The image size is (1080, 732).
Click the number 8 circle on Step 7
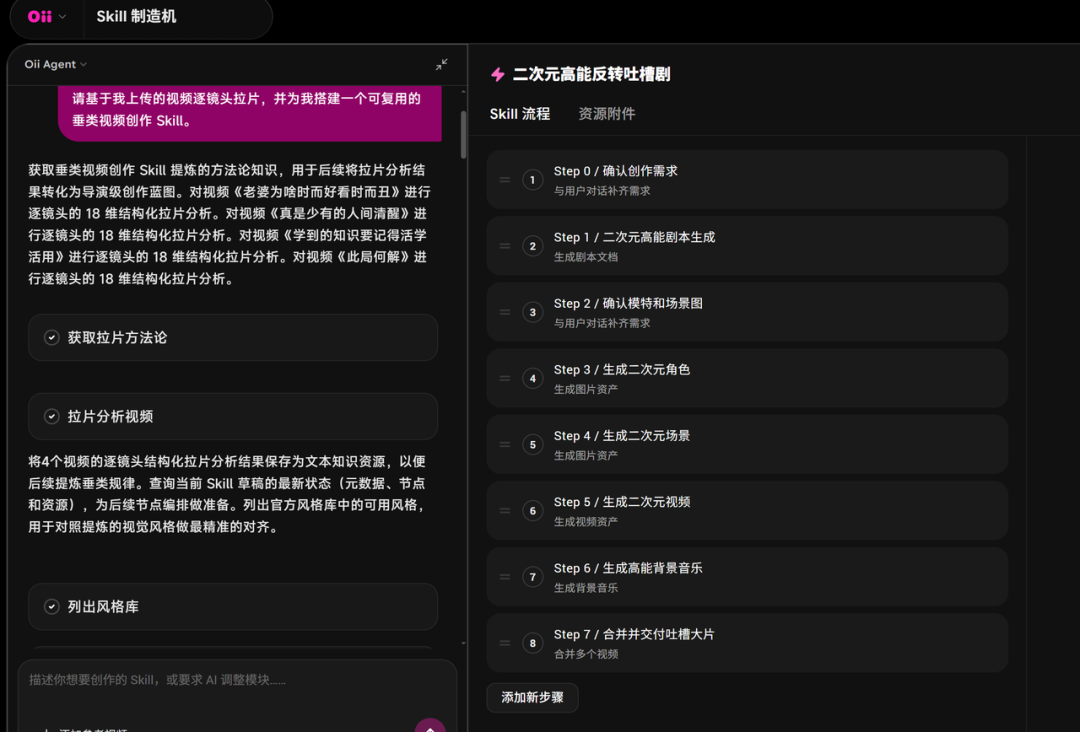532,642
